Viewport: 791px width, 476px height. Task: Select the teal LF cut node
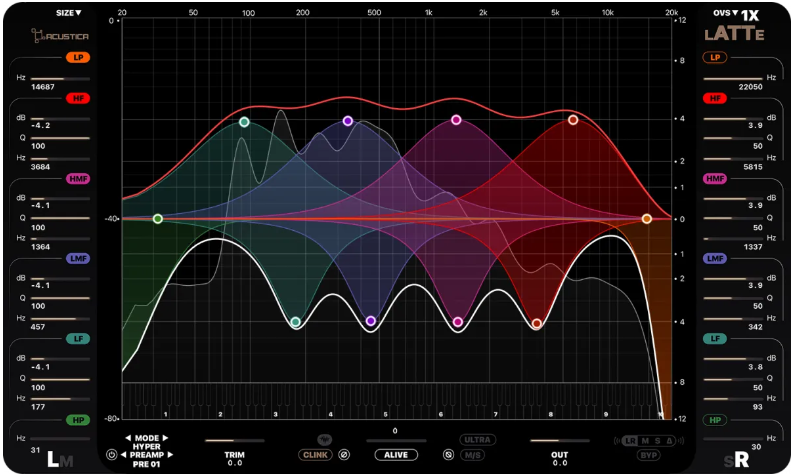[296, 322]
